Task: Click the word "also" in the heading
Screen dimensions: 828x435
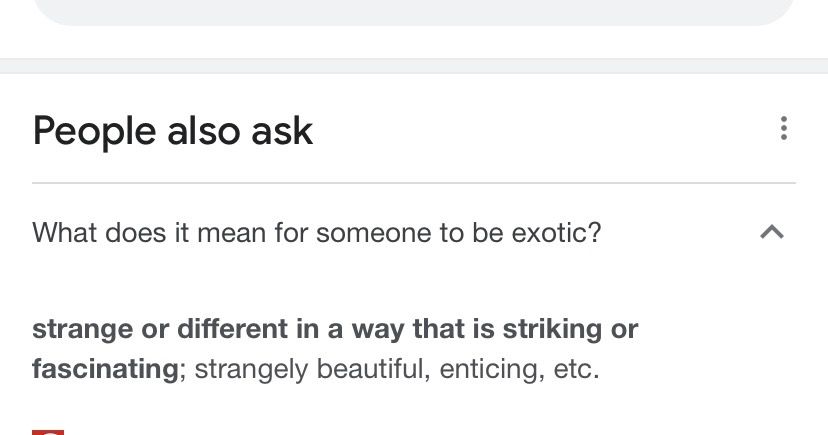Action: pyautogui.click(x=204, y=131)
